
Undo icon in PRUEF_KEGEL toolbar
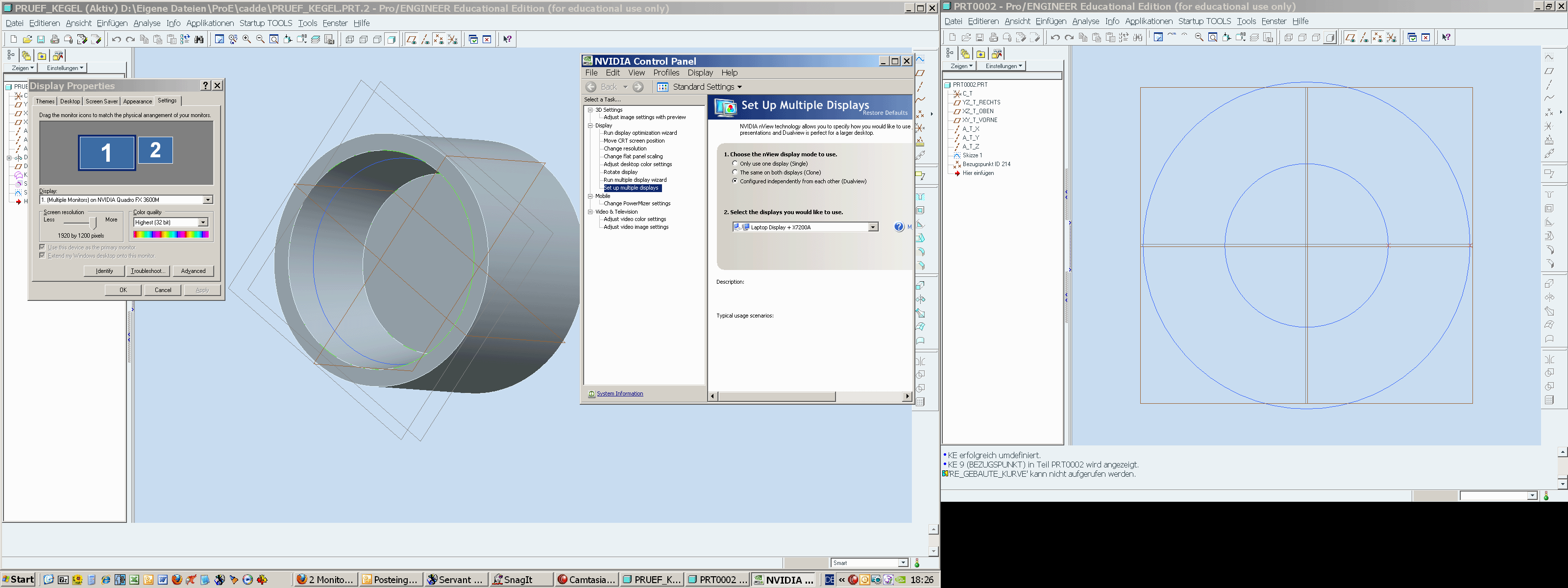116,40
